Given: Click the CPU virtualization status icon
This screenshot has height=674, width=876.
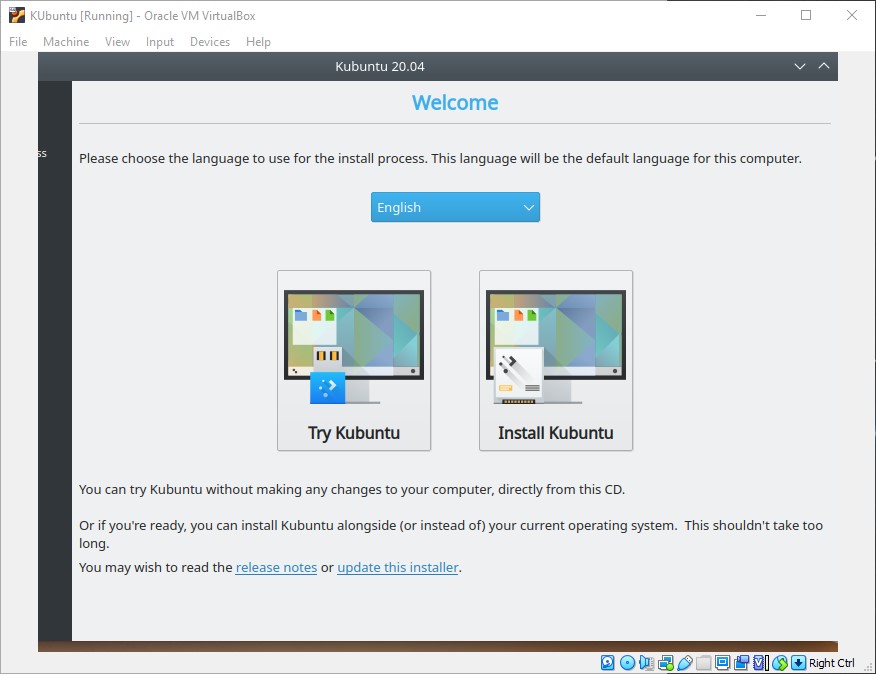Looking at the screenshot, I should 761,663.
